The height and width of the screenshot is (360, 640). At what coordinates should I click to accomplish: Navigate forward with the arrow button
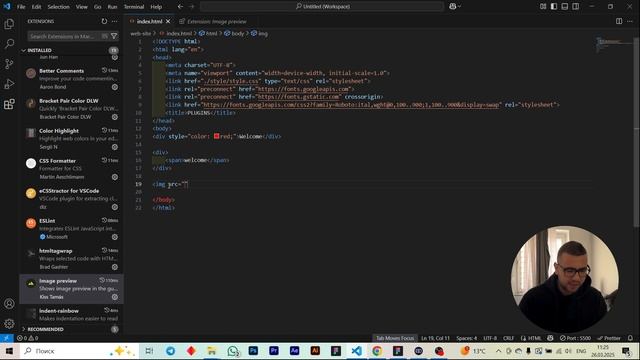tap(192, 6)
